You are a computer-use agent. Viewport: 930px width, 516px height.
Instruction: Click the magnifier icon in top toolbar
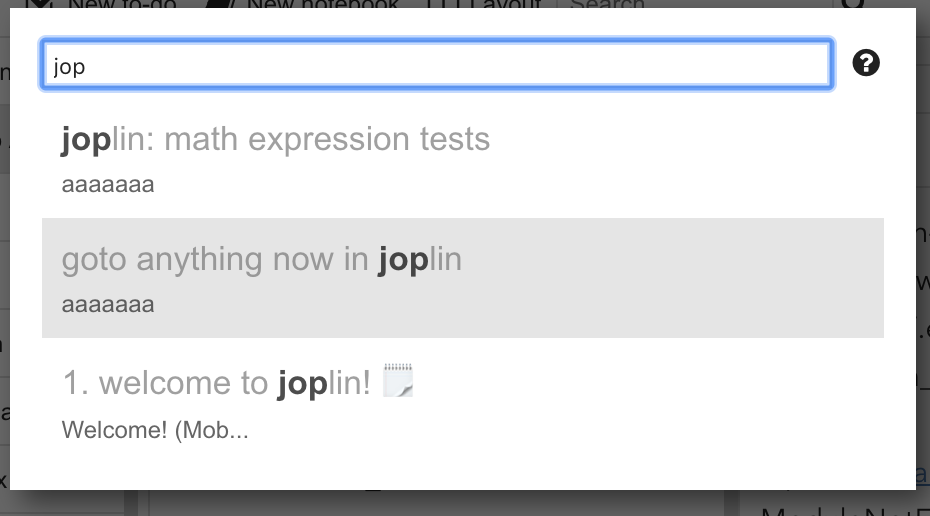tap(853, 4)
